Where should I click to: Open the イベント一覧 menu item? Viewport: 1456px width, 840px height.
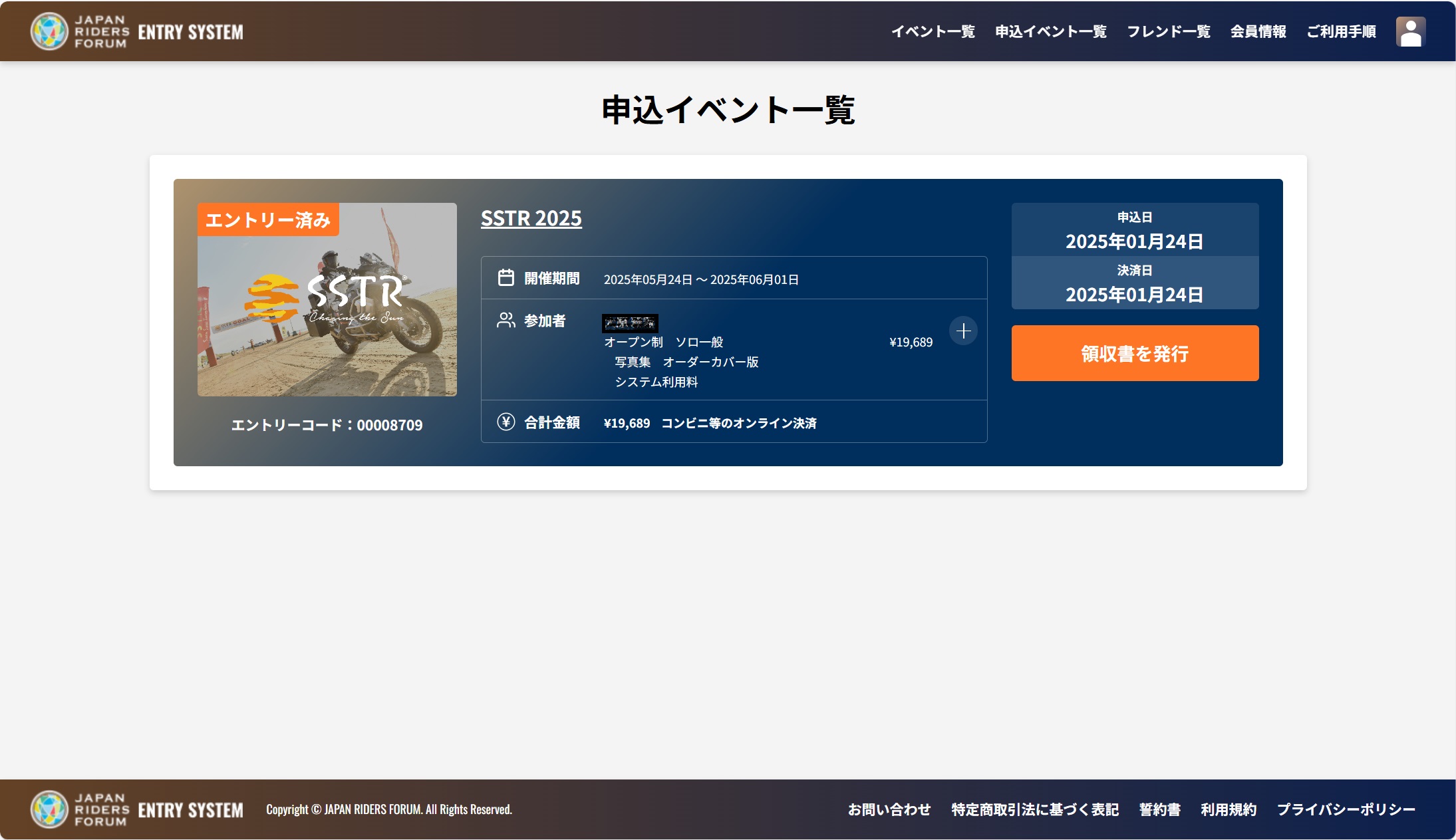click(933, 31)
